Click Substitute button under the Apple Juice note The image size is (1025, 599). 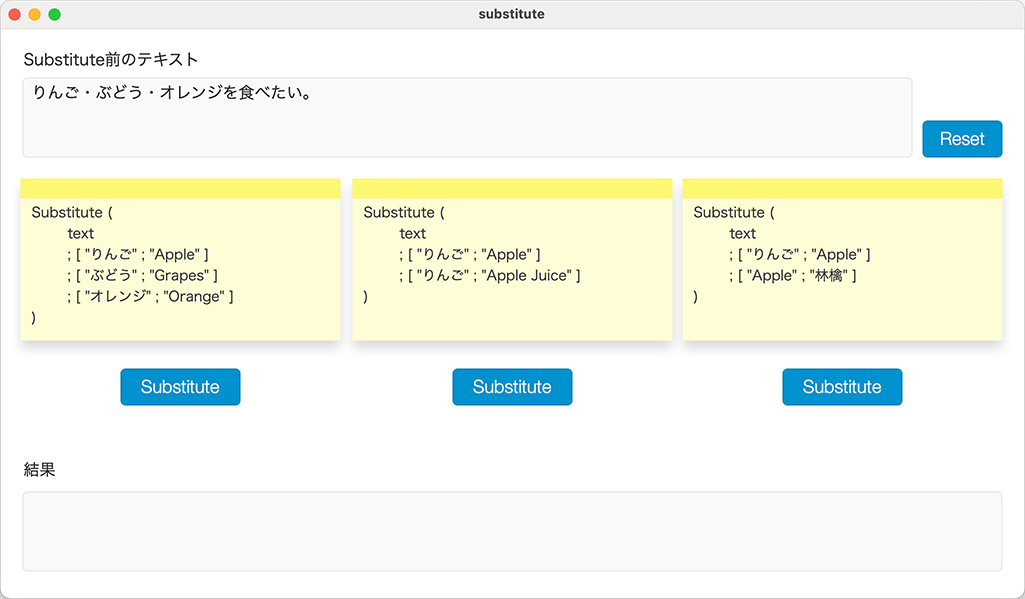[x=512, y=386]
